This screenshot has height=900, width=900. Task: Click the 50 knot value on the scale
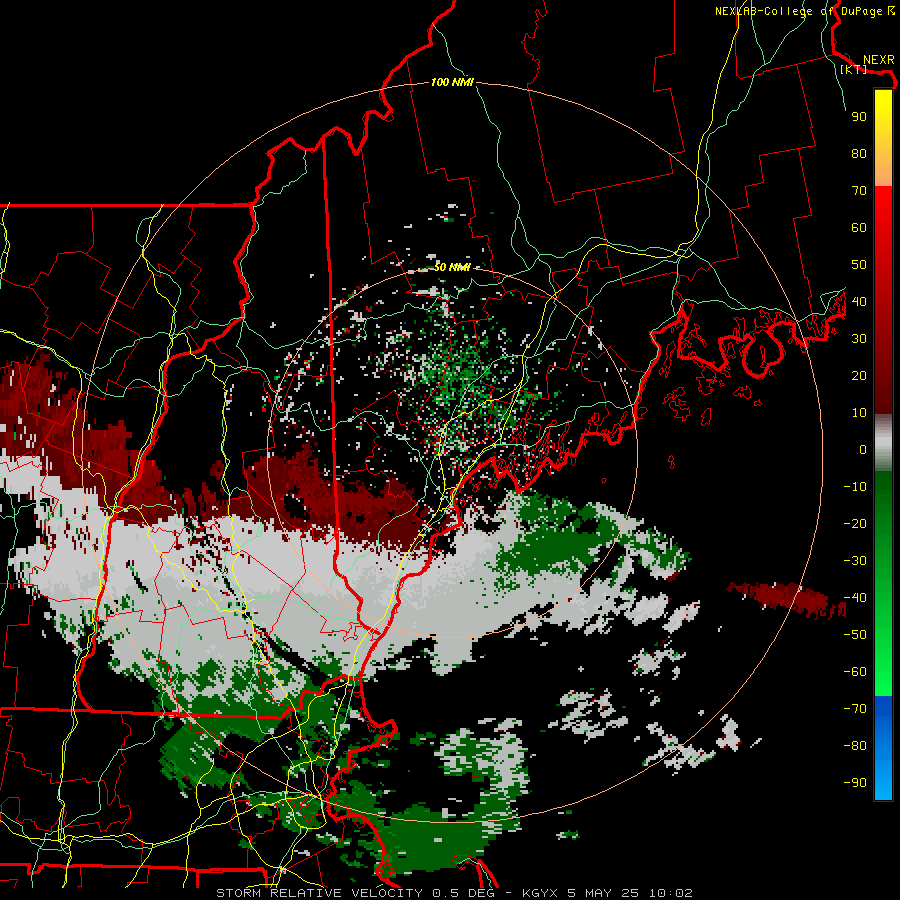[x=859, y=265]
